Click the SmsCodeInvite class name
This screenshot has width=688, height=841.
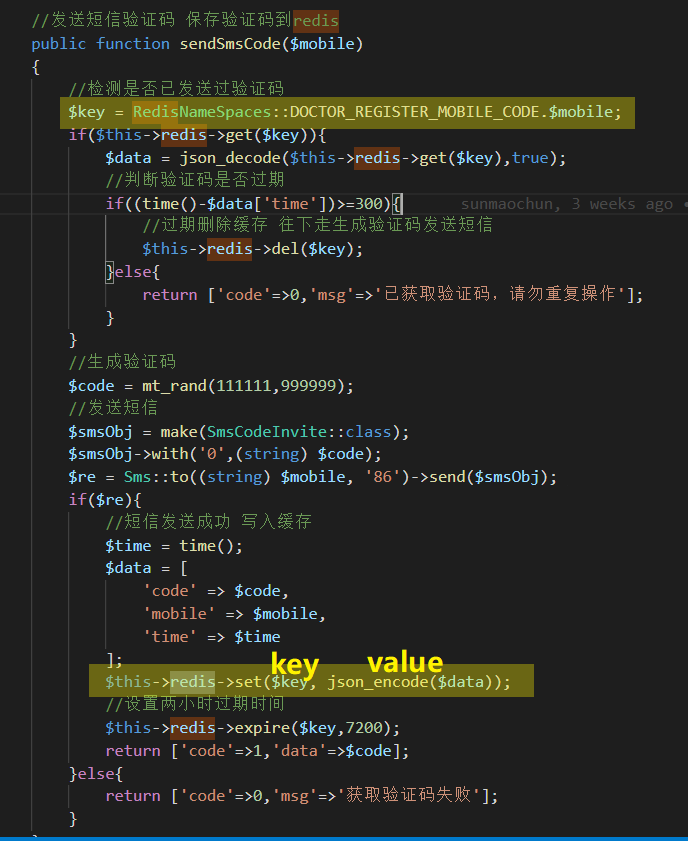point(267,432)
